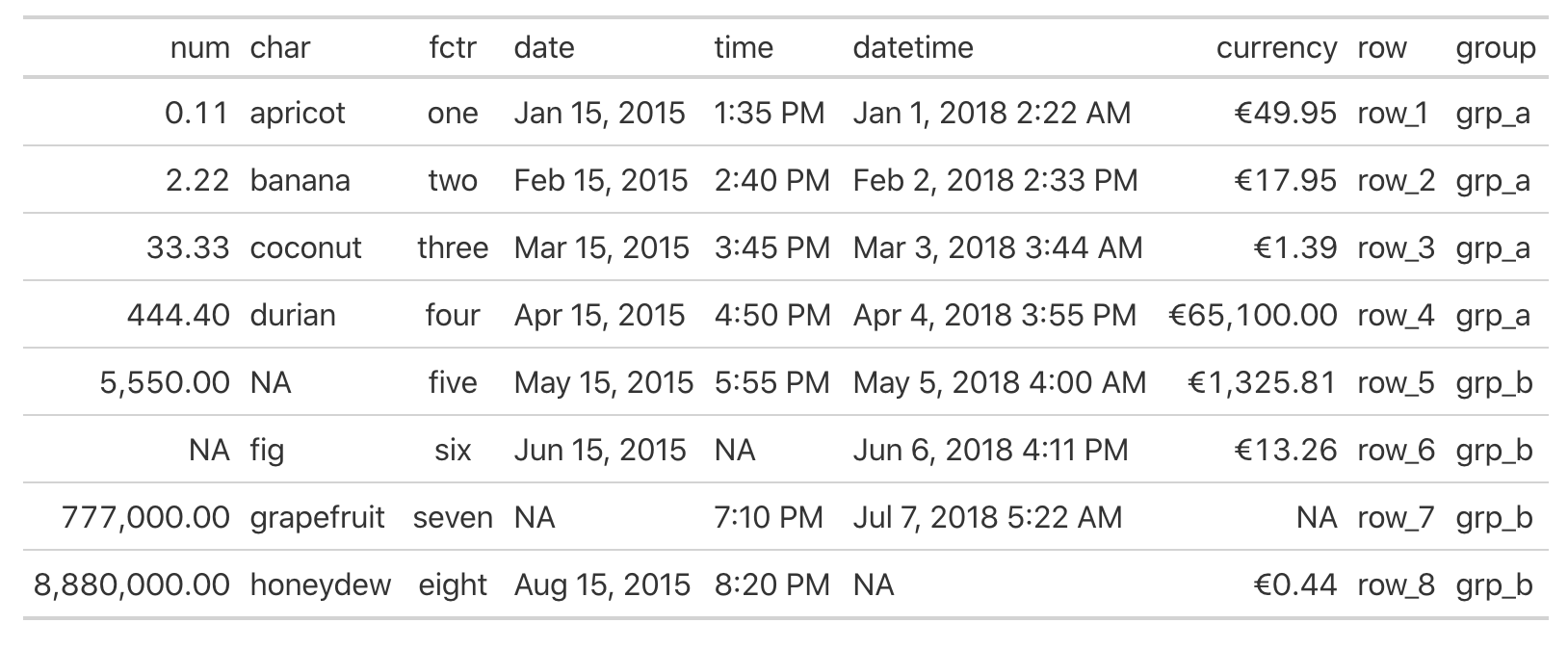This screenshot has width=1568, height=649.
Task: Click the 'seven' factor cell
Action: 453,518
